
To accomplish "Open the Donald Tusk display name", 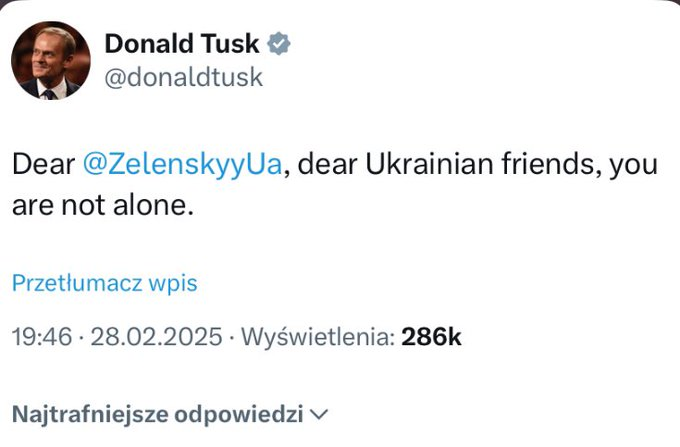I will click(x=182, y=44).
